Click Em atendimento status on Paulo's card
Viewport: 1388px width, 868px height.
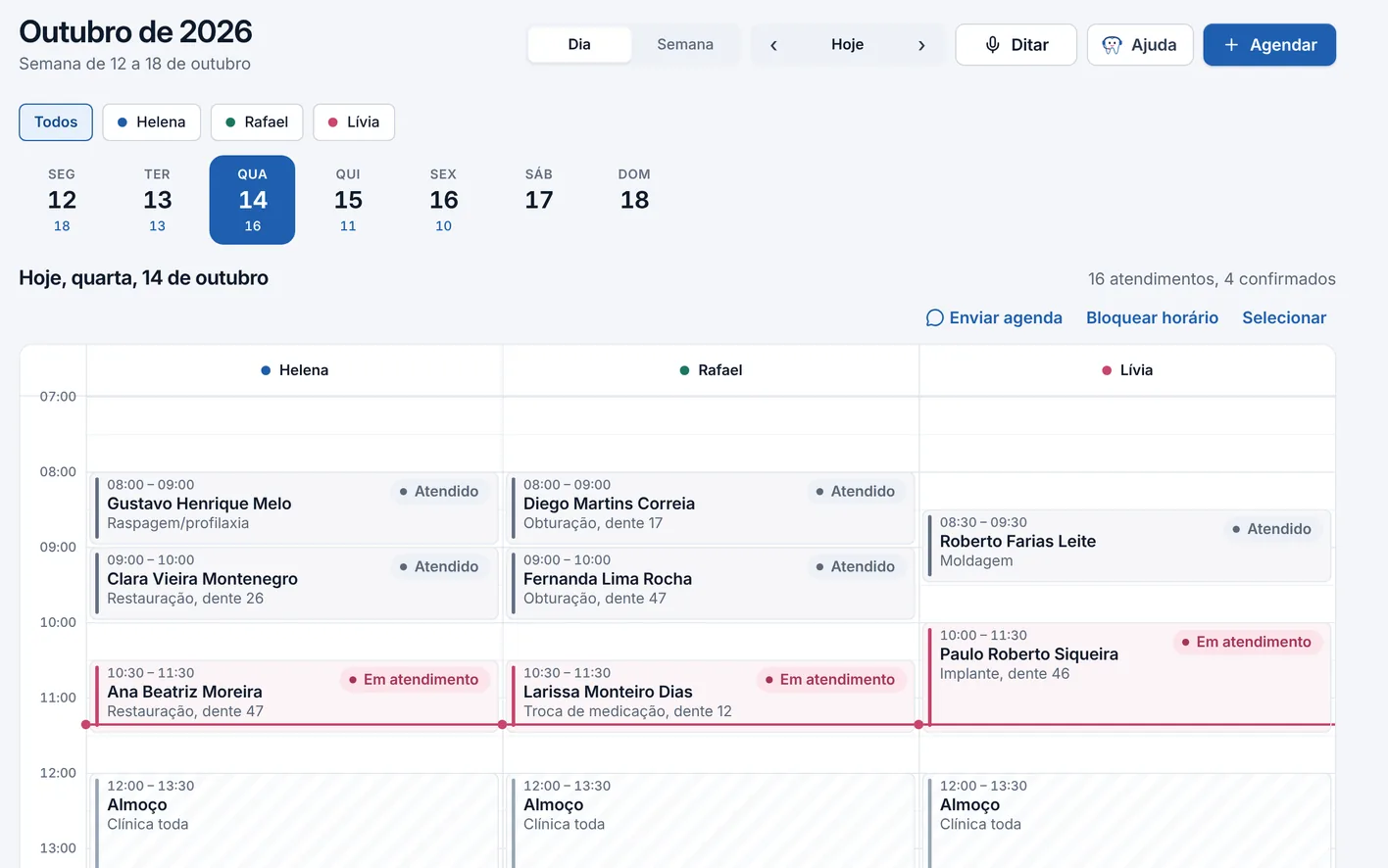tap(1246, 643)
